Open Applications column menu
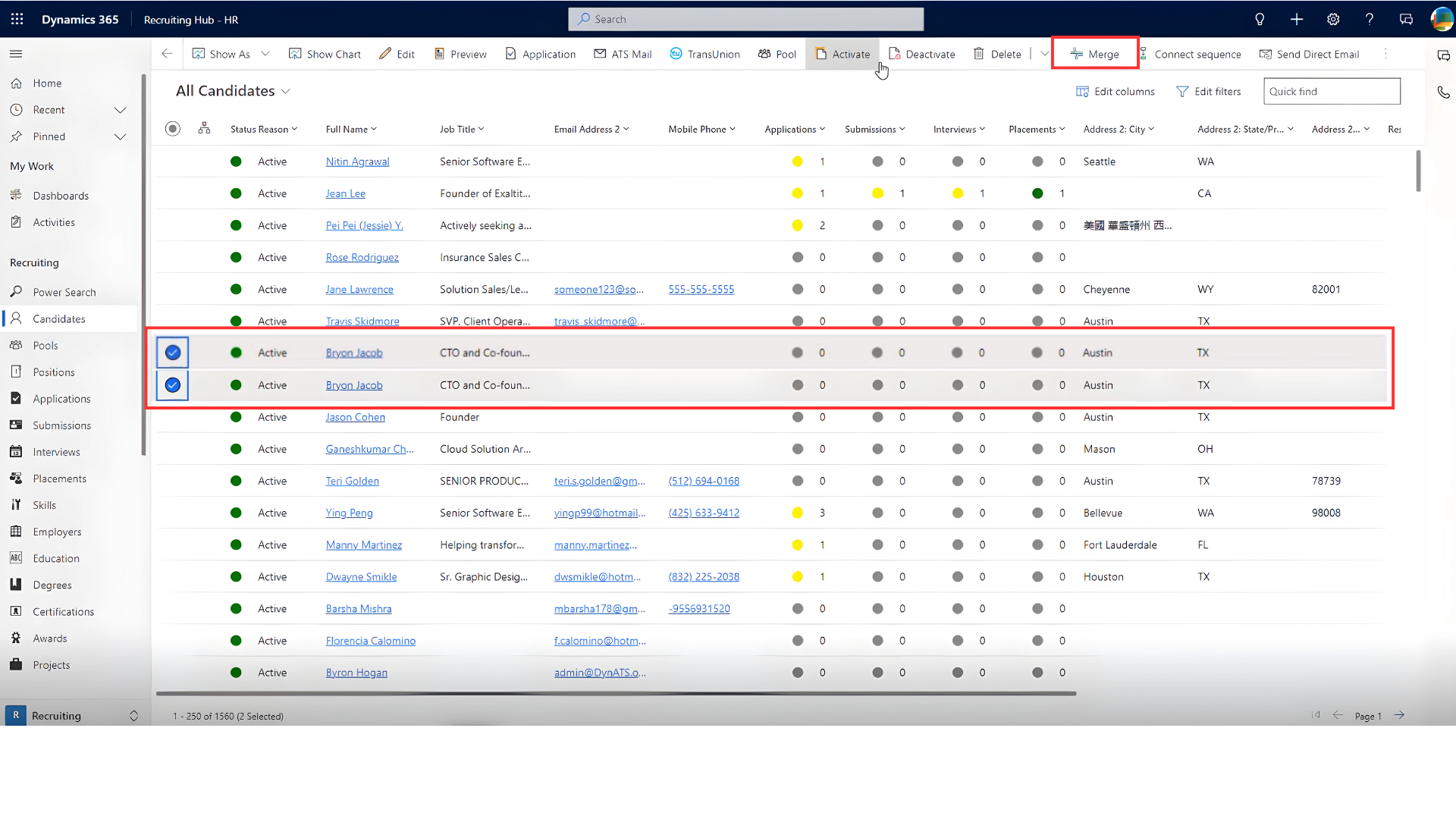The height and width of the screenshot is (819, 1456). (795, 129)
